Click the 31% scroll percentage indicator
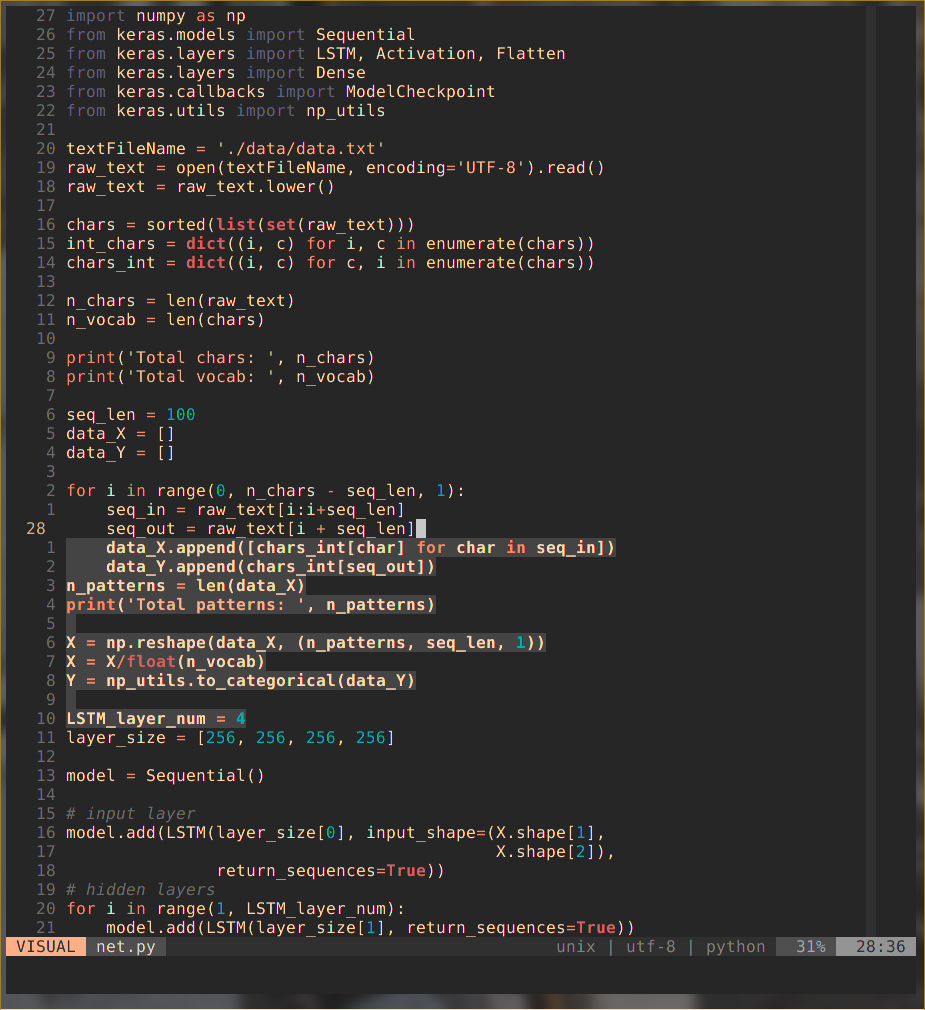This screenshot has height=1010, width=925. coord(810,946)
